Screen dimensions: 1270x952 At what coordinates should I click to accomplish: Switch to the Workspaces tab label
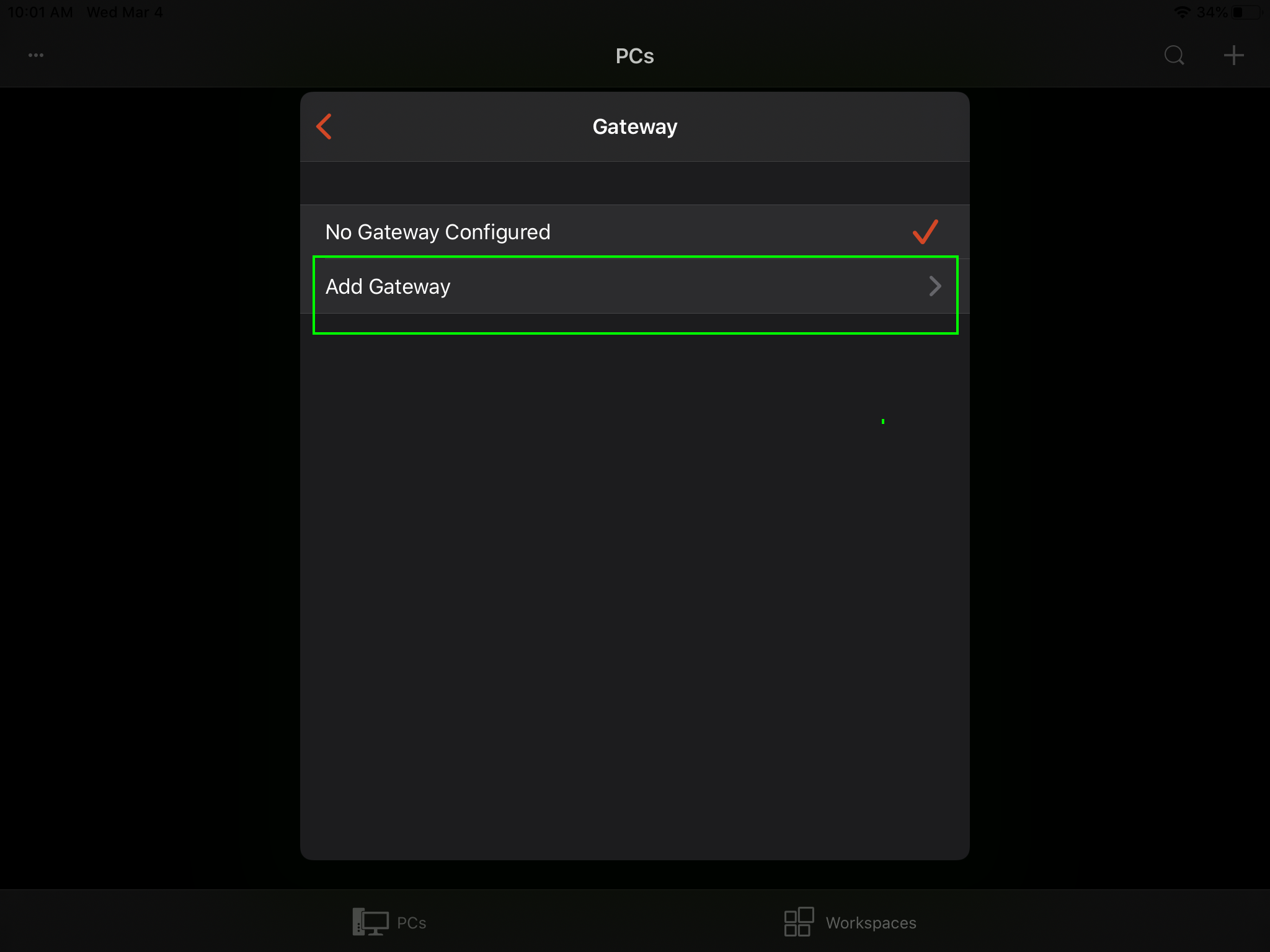pyautogui.click(x=871, y=923)
